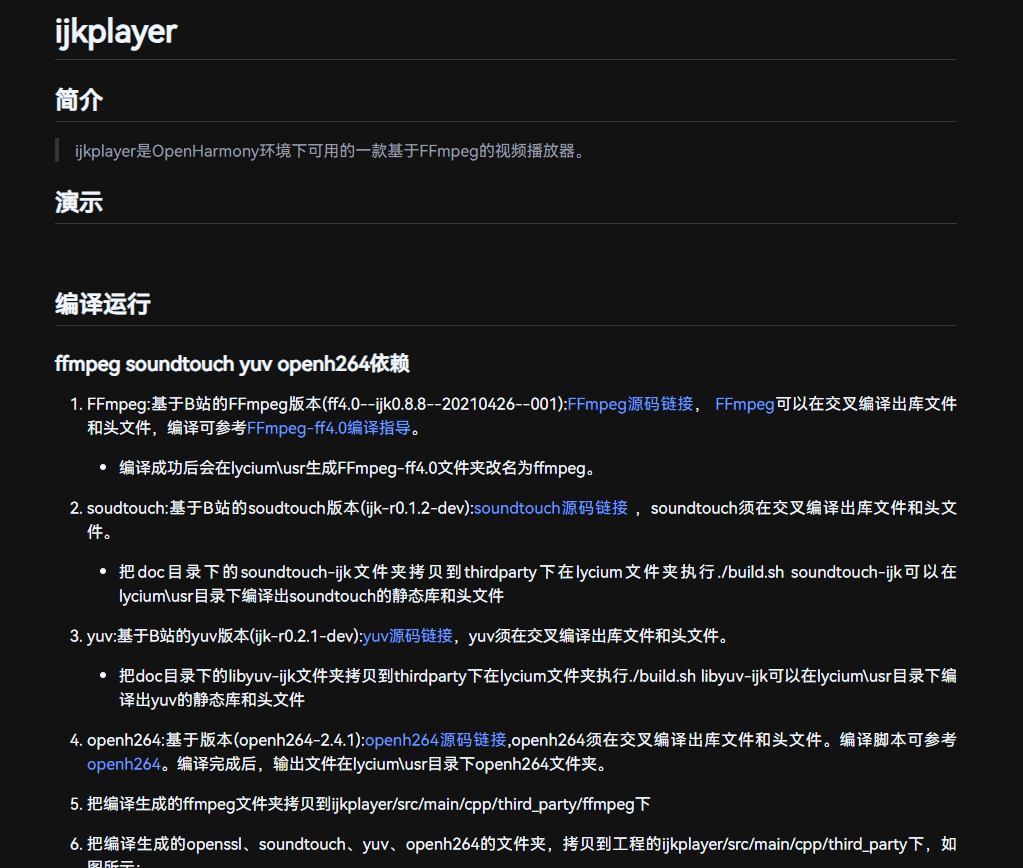Click the 编译运行 section heading
This screenshot has height=868, width=1023.
(102, 304)
